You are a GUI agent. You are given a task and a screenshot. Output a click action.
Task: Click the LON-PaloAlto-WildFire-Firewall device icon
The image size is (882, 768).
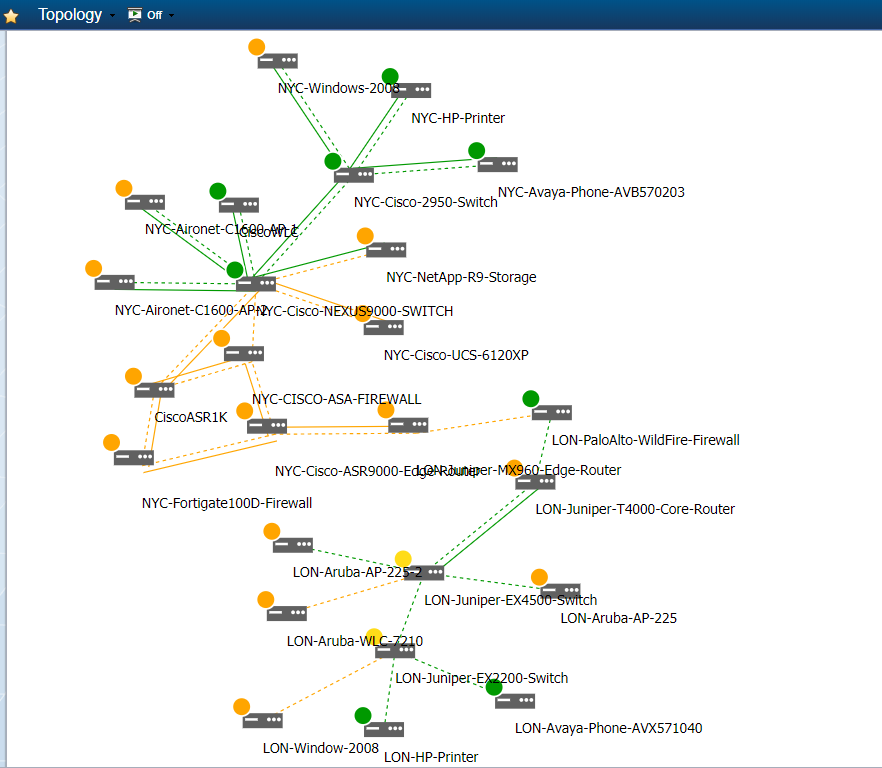pyautogui.click(x=552, y=412)
